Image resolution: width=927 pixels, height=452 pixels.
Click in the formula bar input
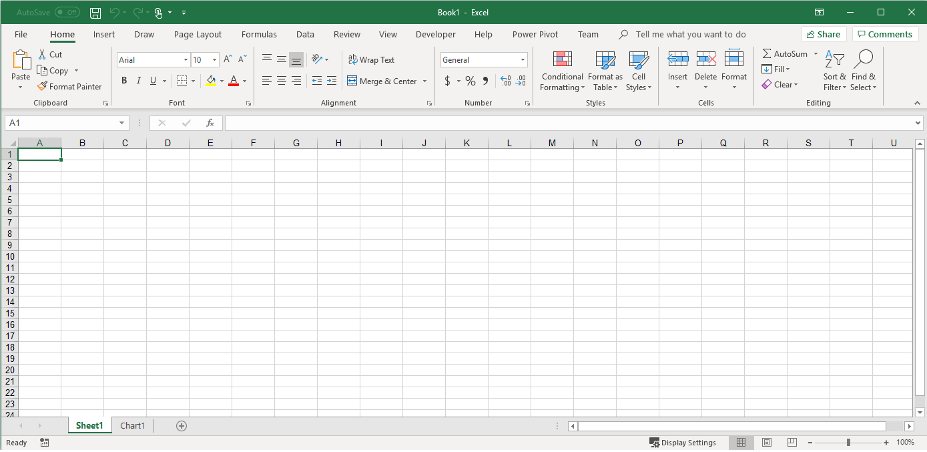(x=569, y=123)
